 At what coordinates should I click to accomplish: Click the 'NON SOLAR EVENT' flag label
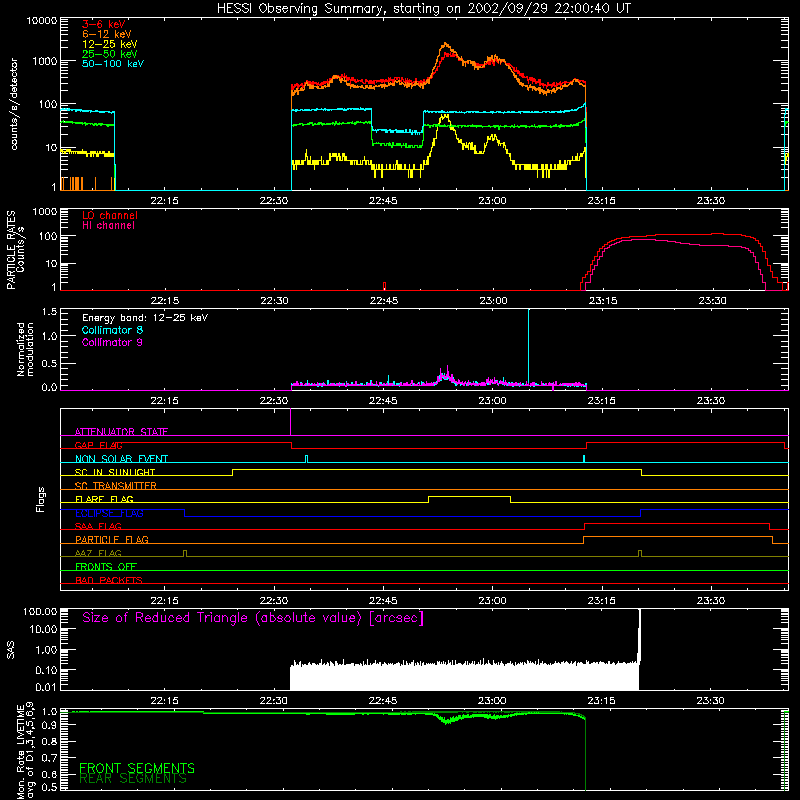(121, 459)
